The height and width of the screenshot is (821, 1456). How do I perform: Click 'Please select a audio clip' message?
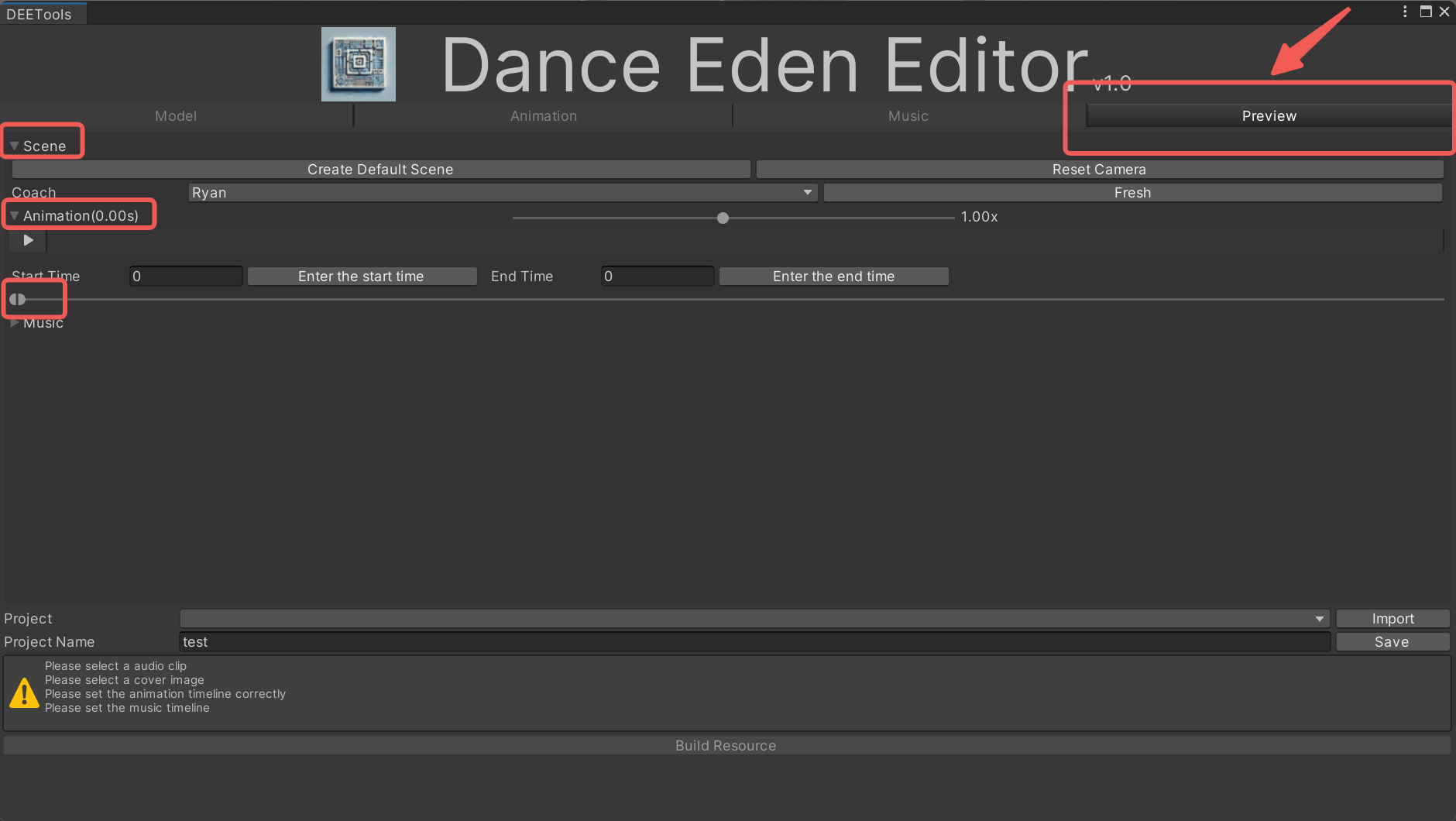click(x=115, y=665)
